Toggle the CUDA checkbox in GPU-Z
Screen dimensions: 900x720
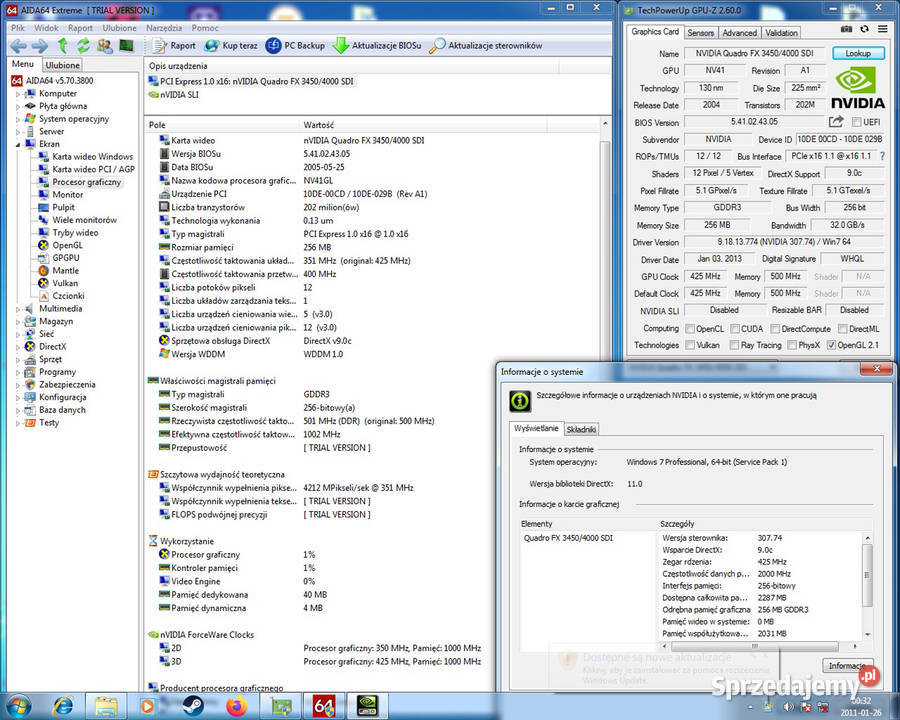735,328
